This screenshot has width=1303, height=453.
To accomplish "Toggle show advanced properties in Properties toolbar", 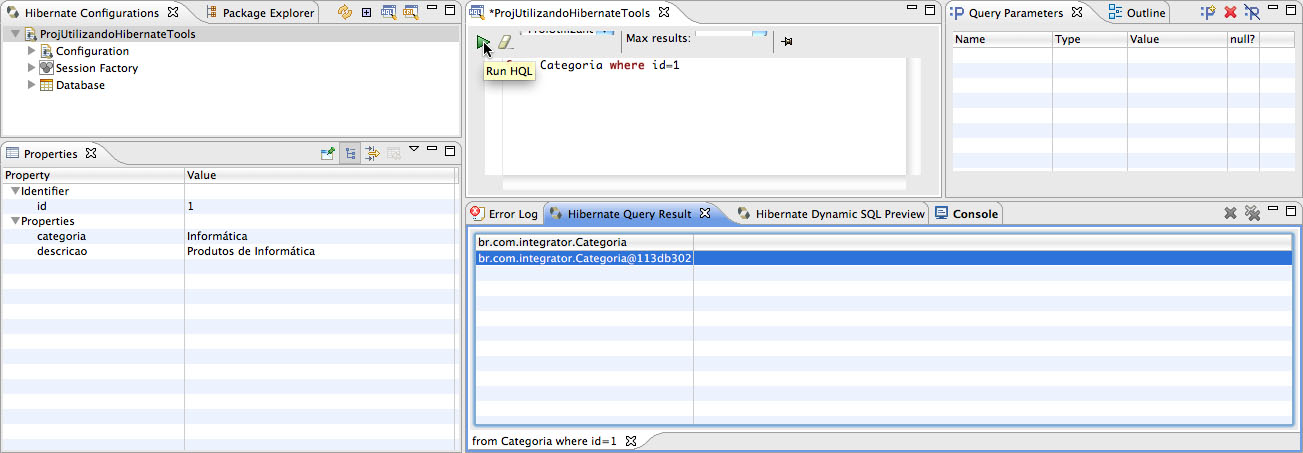I will (x=372, y=154).
